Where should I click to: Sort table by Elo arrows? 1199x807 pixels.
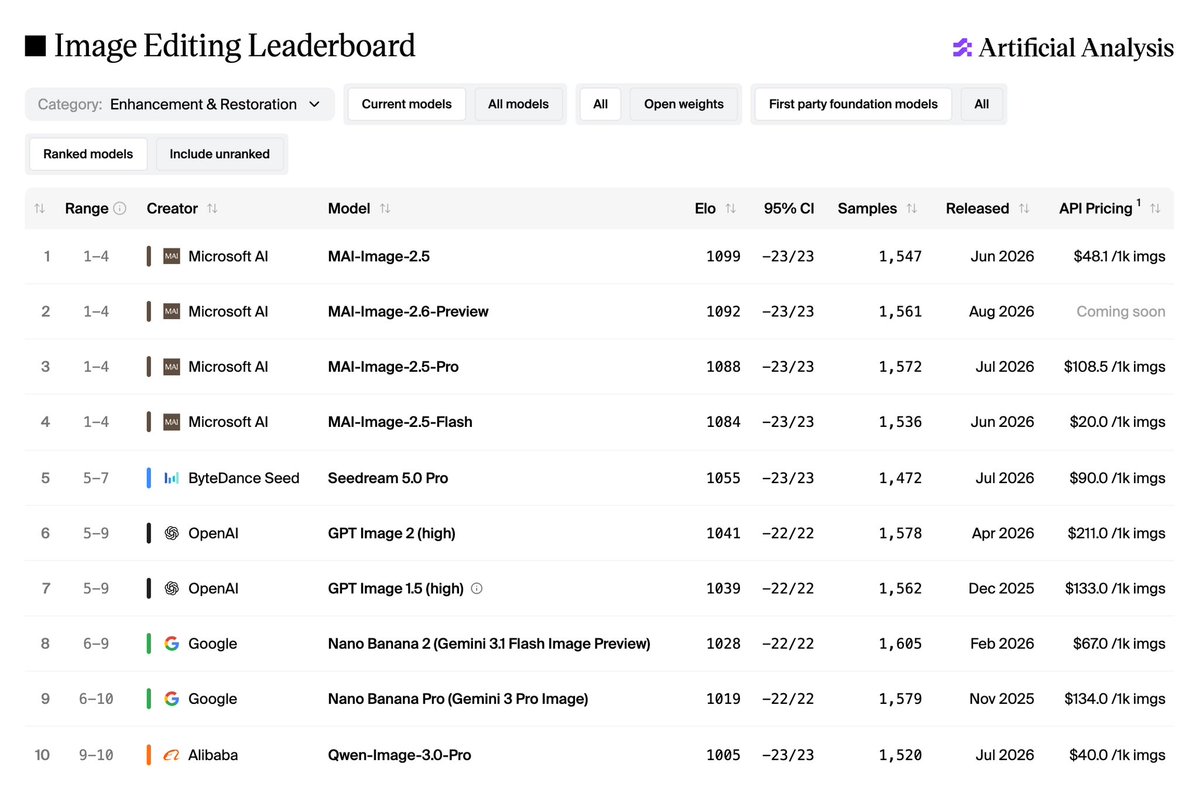coord(731,208)
